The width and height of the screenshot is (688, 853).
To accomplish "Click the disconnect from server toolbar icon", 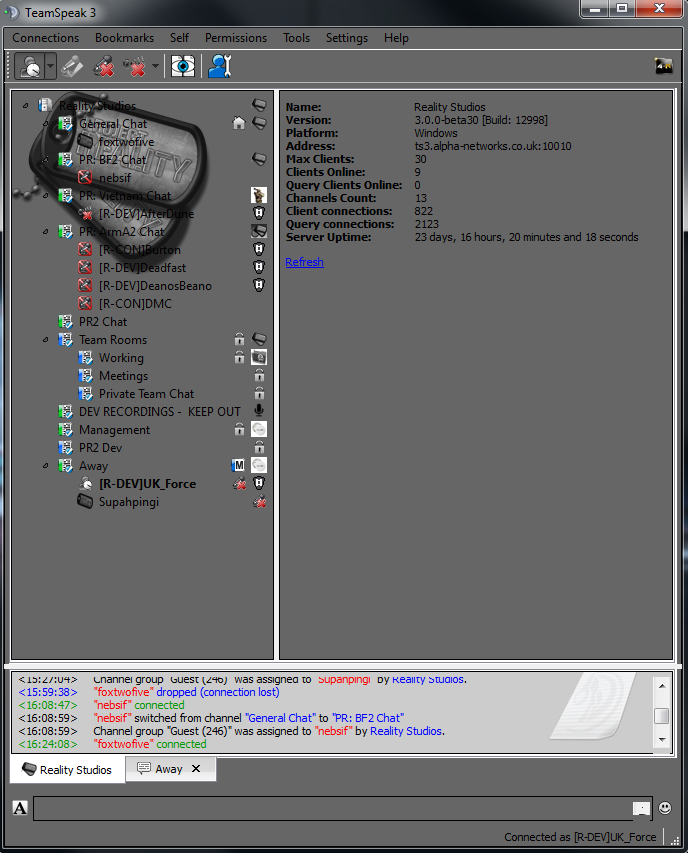I will click(103, 66).
